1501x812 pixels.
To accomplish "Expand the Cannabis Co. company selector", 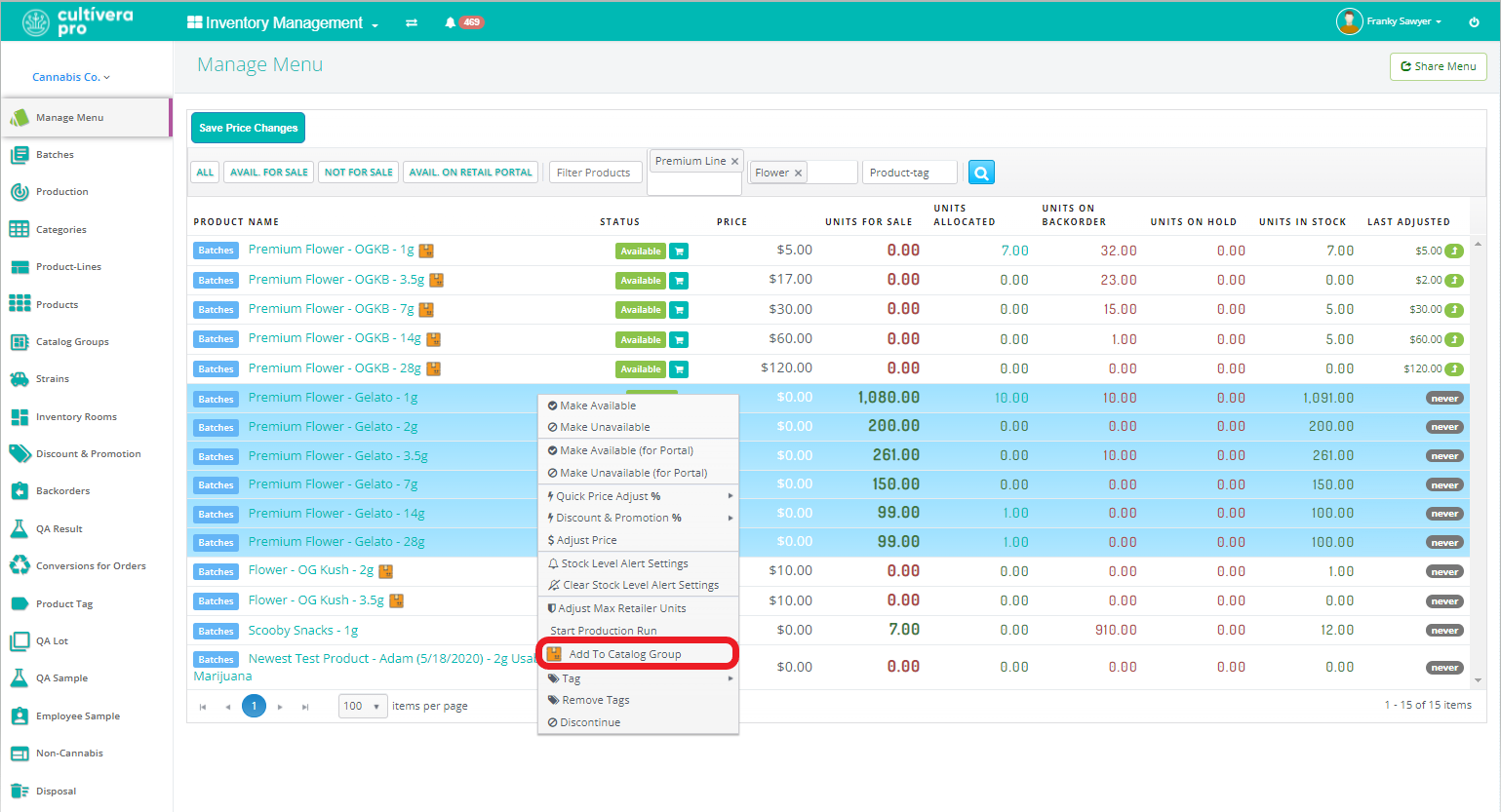I will [71, 77].
